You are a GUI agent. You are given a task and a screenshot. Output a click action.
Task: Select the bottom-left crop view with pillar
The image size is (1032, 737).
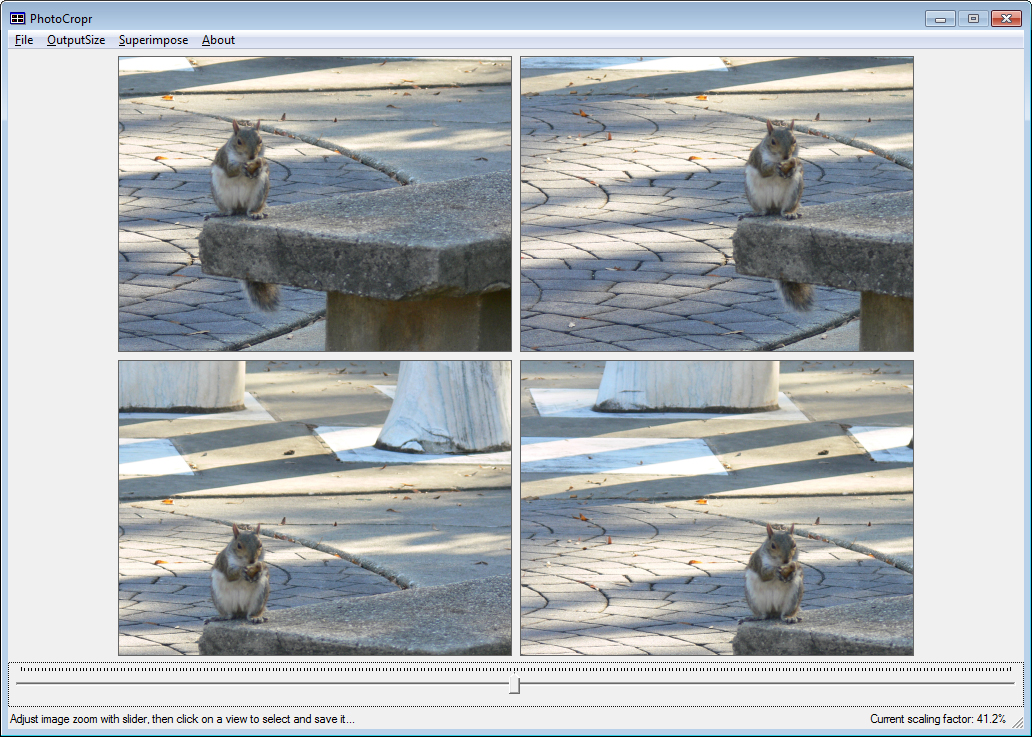pyautogui.click(x=315, y=507)
